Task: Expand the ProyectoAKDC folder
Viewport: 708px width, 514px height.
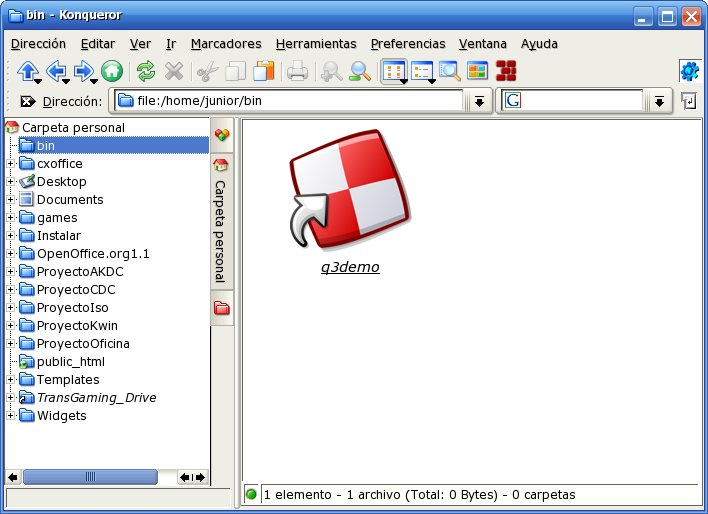Action: (10, 272)
